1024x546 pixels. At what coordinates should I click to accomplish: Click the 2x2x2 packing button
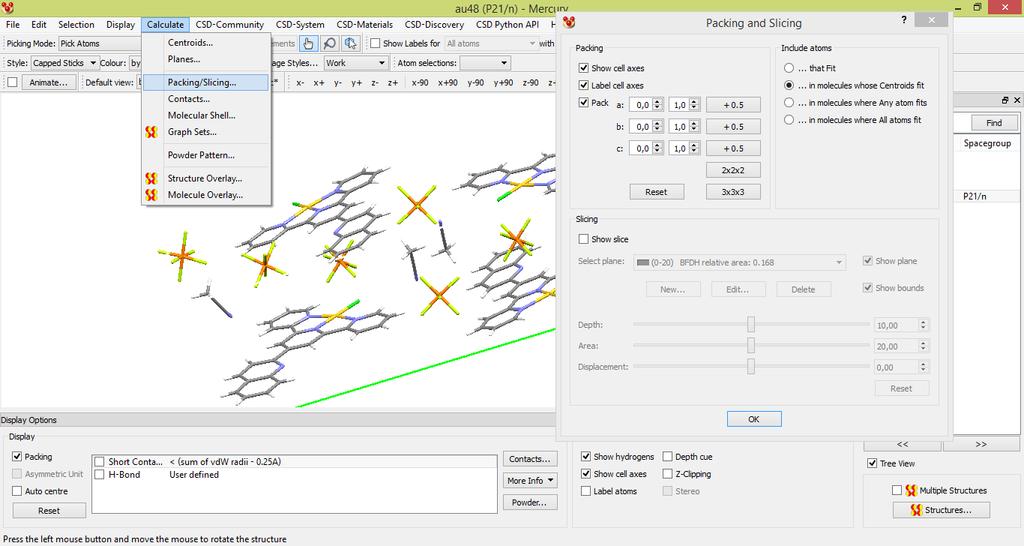(733, 170)
